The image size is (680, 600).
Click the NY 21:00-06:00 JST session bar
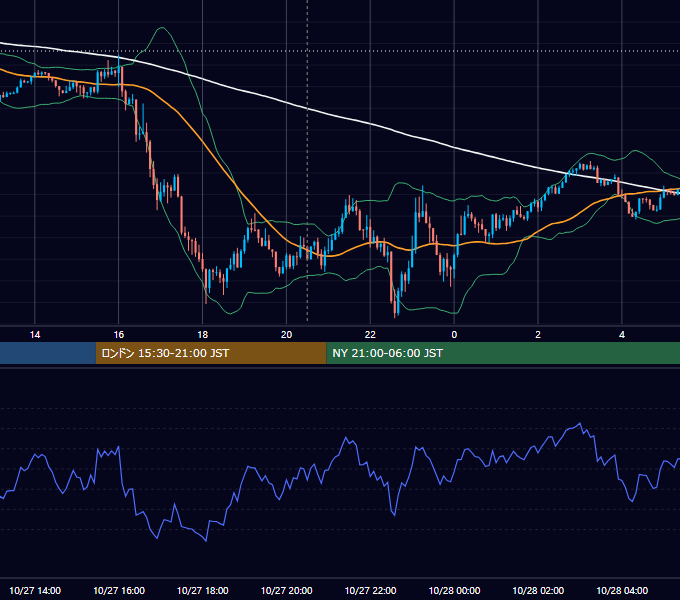[x=503, y=353]
